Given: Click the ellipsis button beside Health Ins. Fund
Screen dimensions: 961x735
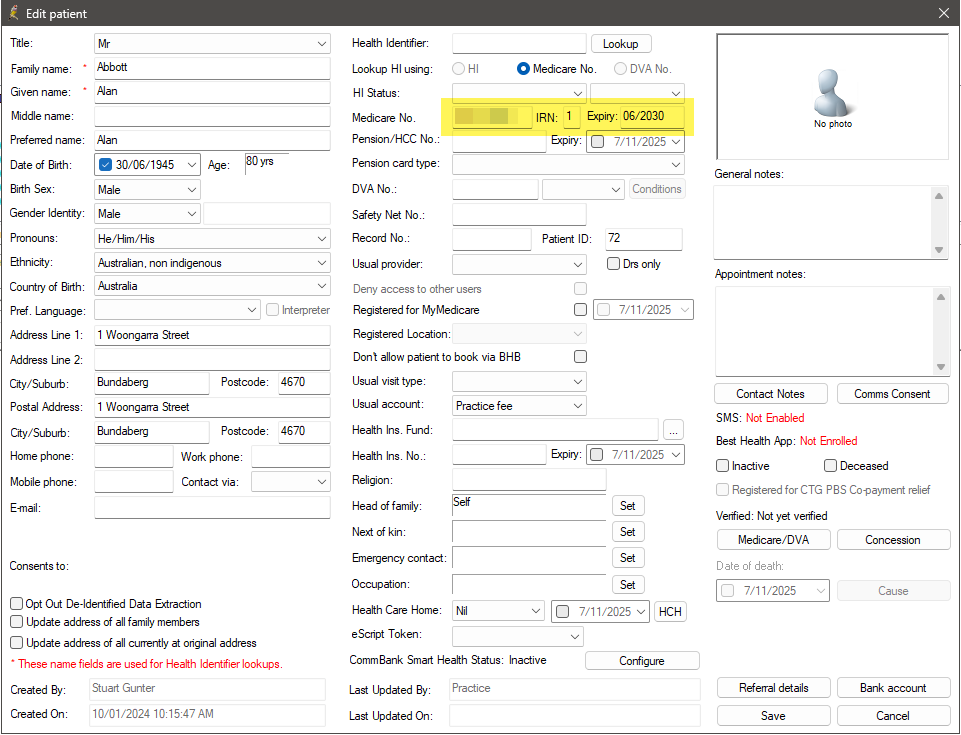Looking at the screenshot, I should click(673, 430).
